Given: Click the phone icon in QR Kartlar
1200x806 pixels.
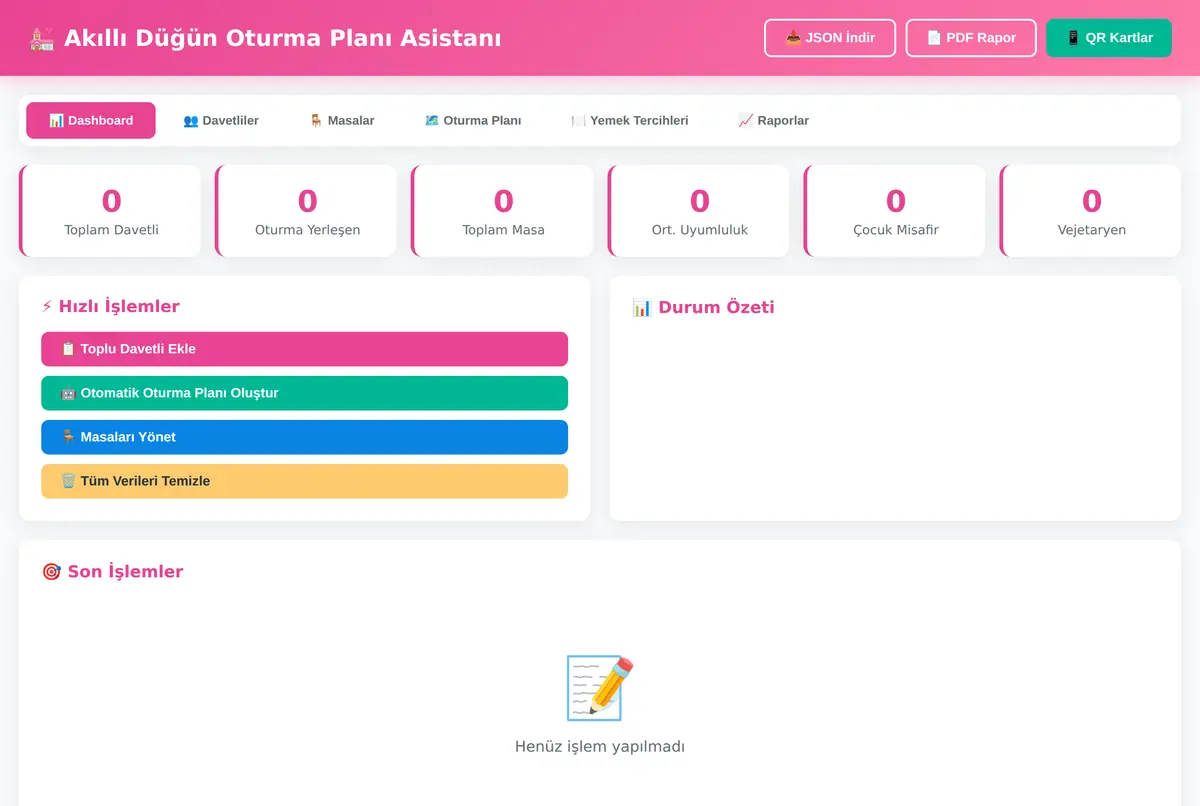Looking at the screenshot, I should [1073, 38].
